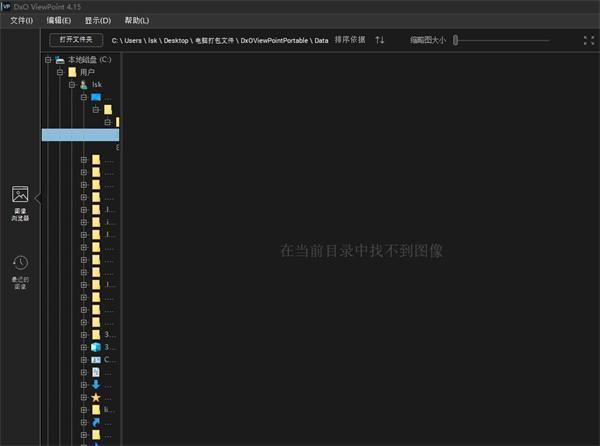
Task: Open the 编辑 menu
Action: pos(59,20)
